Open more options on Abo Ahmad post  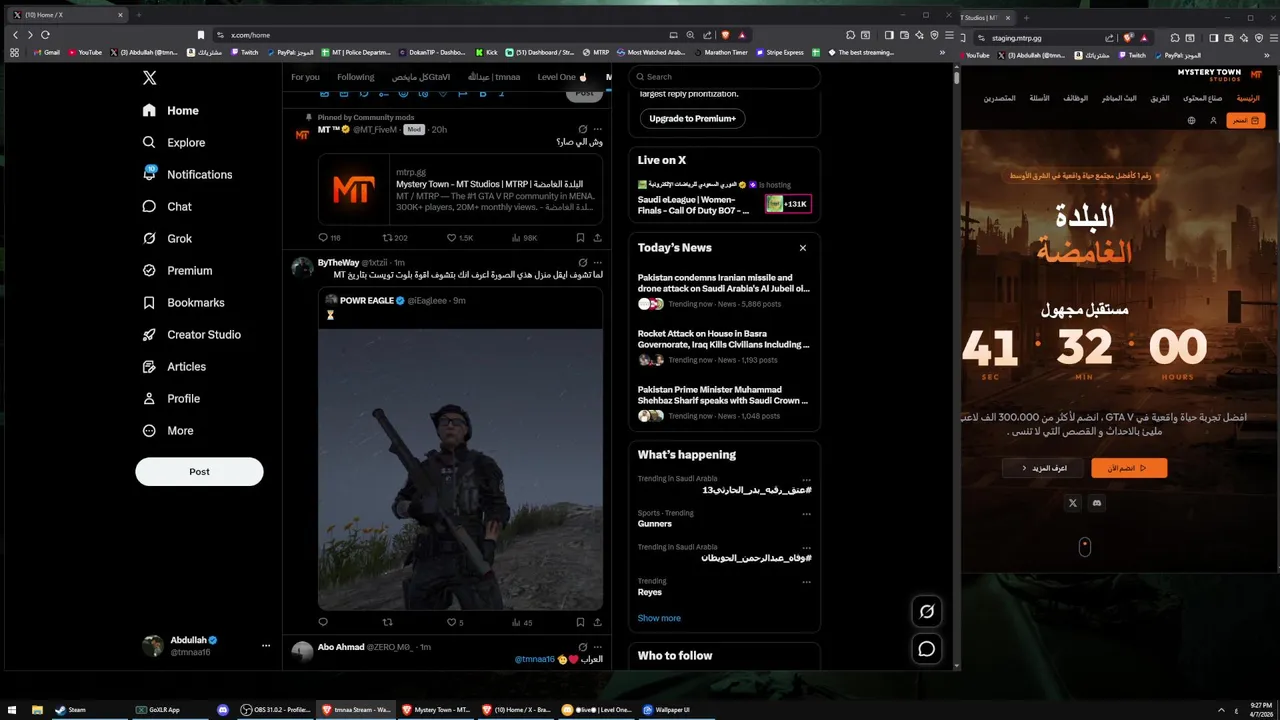tap(598, 647)
